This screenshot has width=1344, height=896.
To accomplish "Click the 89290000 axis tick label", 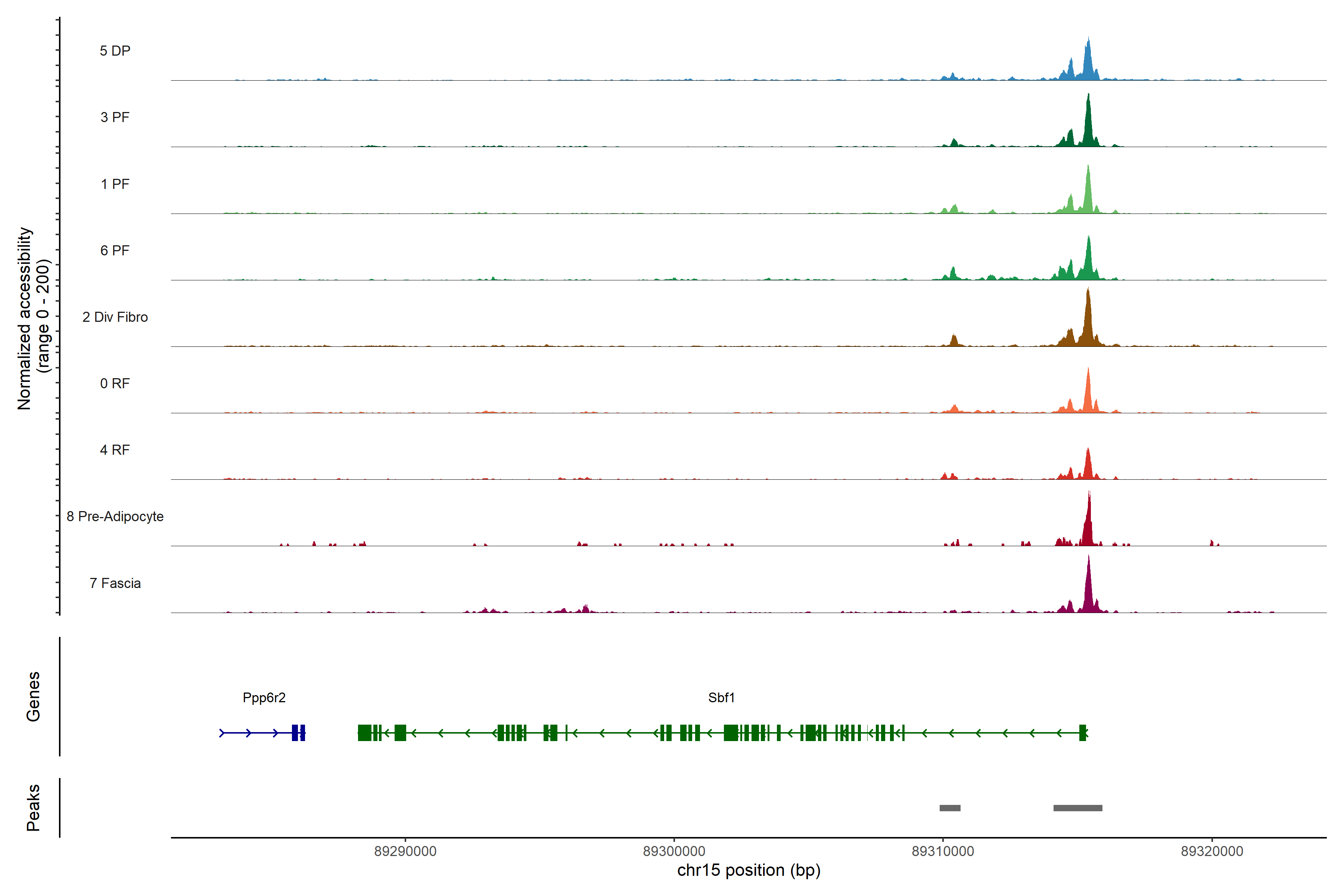I will [x=405, y=852].
